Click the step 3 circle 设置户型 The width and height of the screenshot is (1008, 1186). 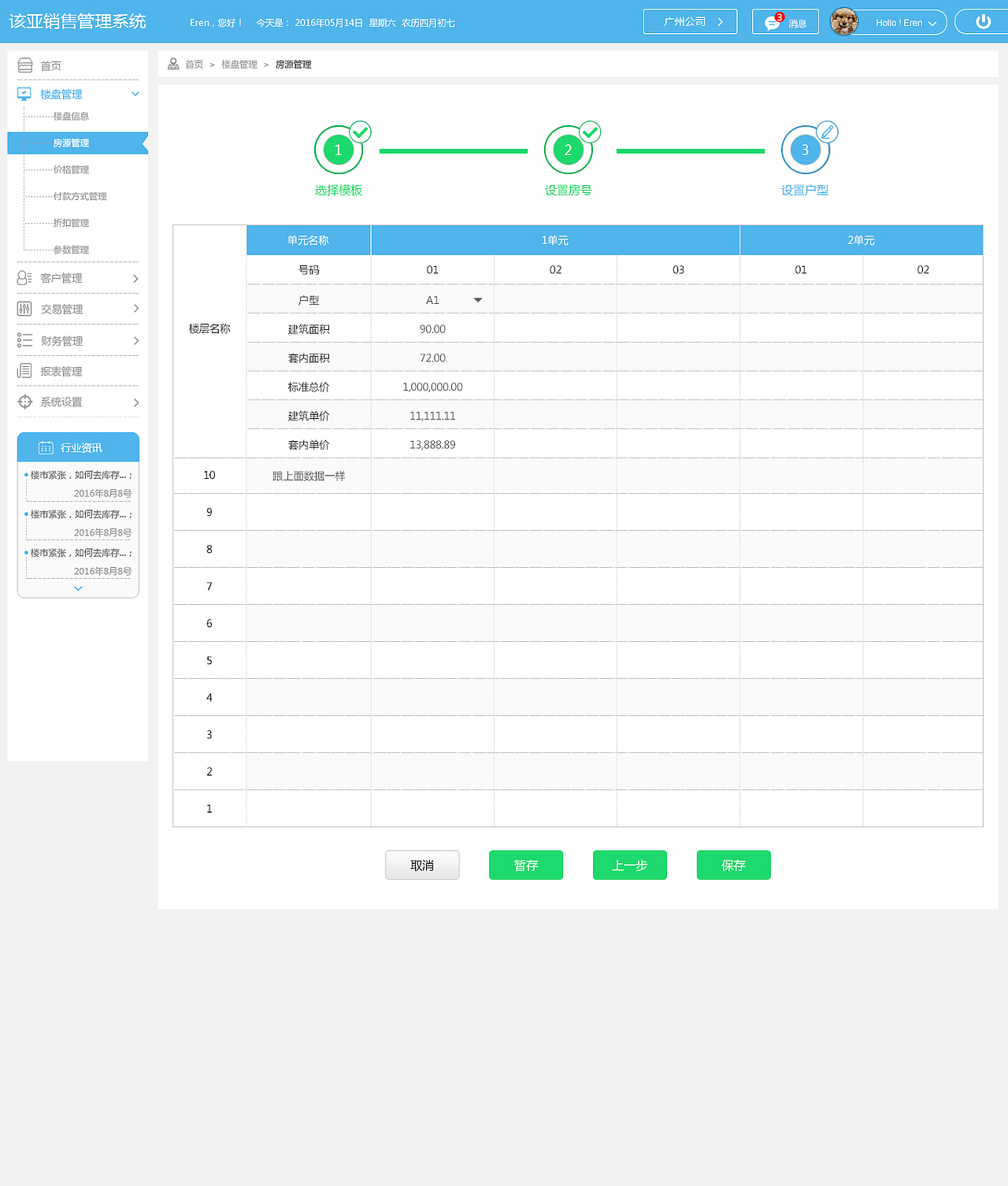point(805,150)
